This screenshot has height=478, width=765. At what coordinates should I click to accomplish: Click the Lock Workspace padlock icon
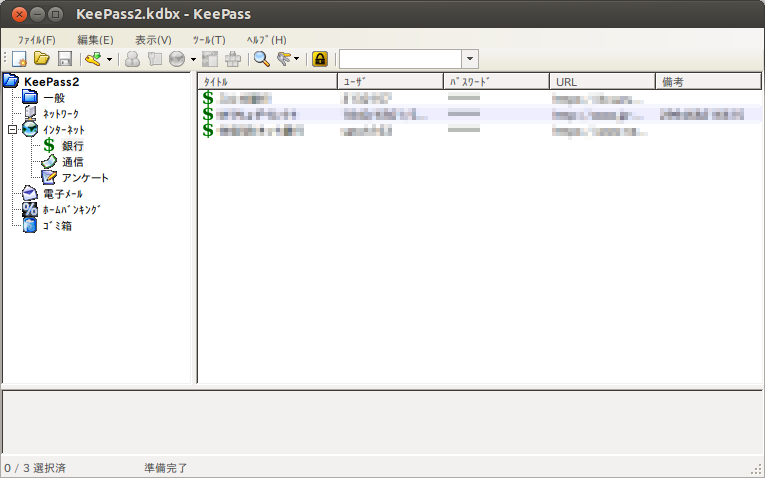coord(320,59)
